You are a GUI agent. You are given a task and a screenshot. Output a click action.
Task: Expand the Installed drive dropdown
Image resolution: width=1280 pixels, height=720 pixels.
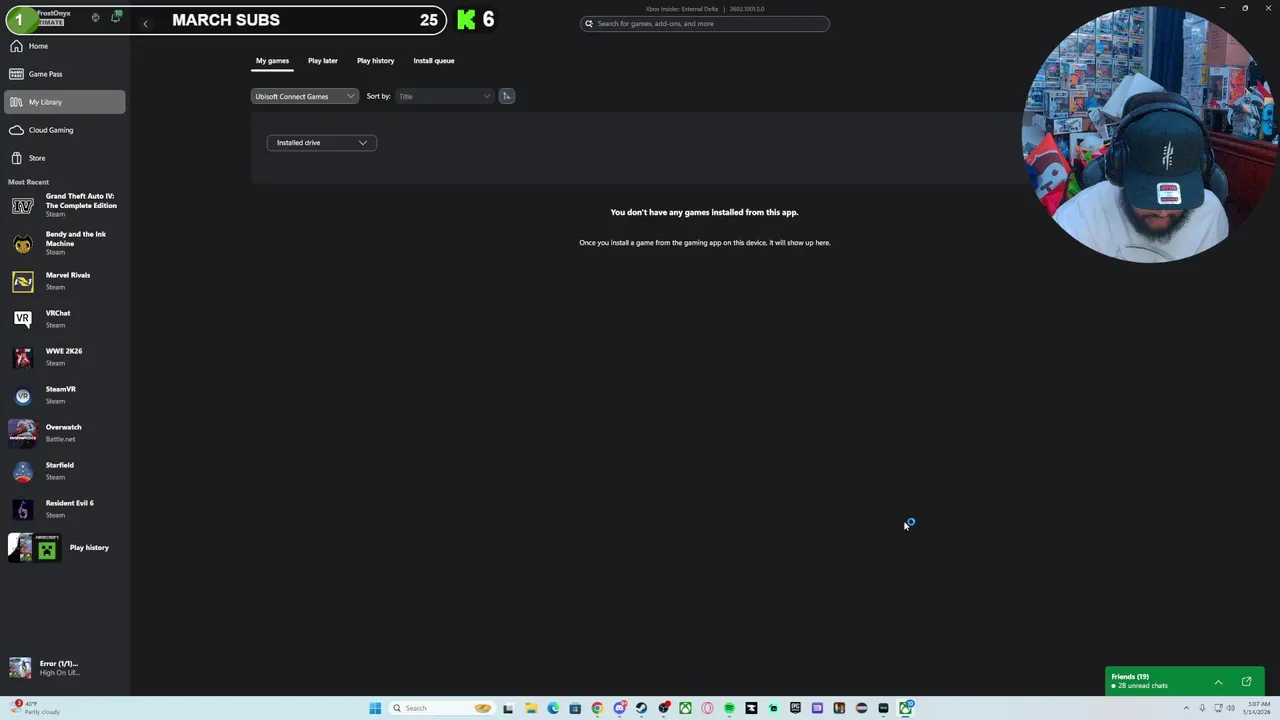[x=321, y=143]
